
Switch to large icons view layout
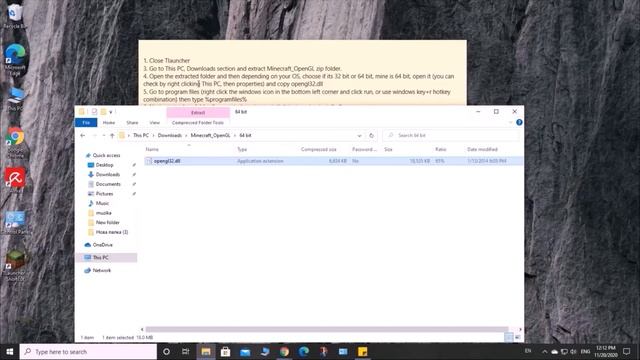click(x=518, y=337)
